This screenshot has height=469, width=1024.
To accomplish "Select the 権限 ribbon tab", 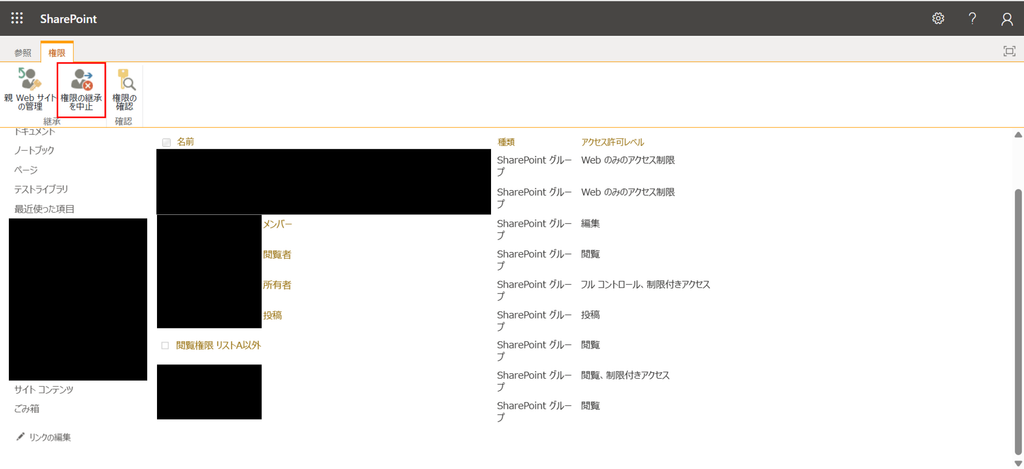I will pos(57,52).
